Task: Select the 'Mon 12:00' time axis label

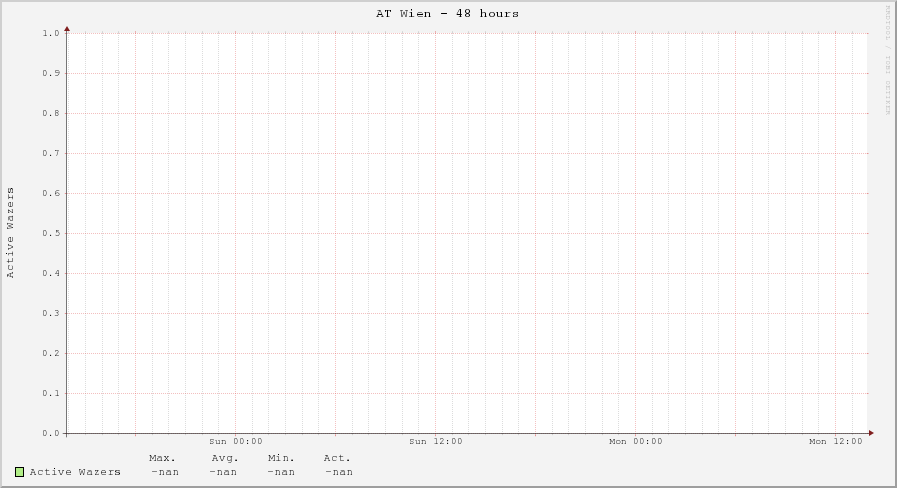Action: tap(836, 441)
